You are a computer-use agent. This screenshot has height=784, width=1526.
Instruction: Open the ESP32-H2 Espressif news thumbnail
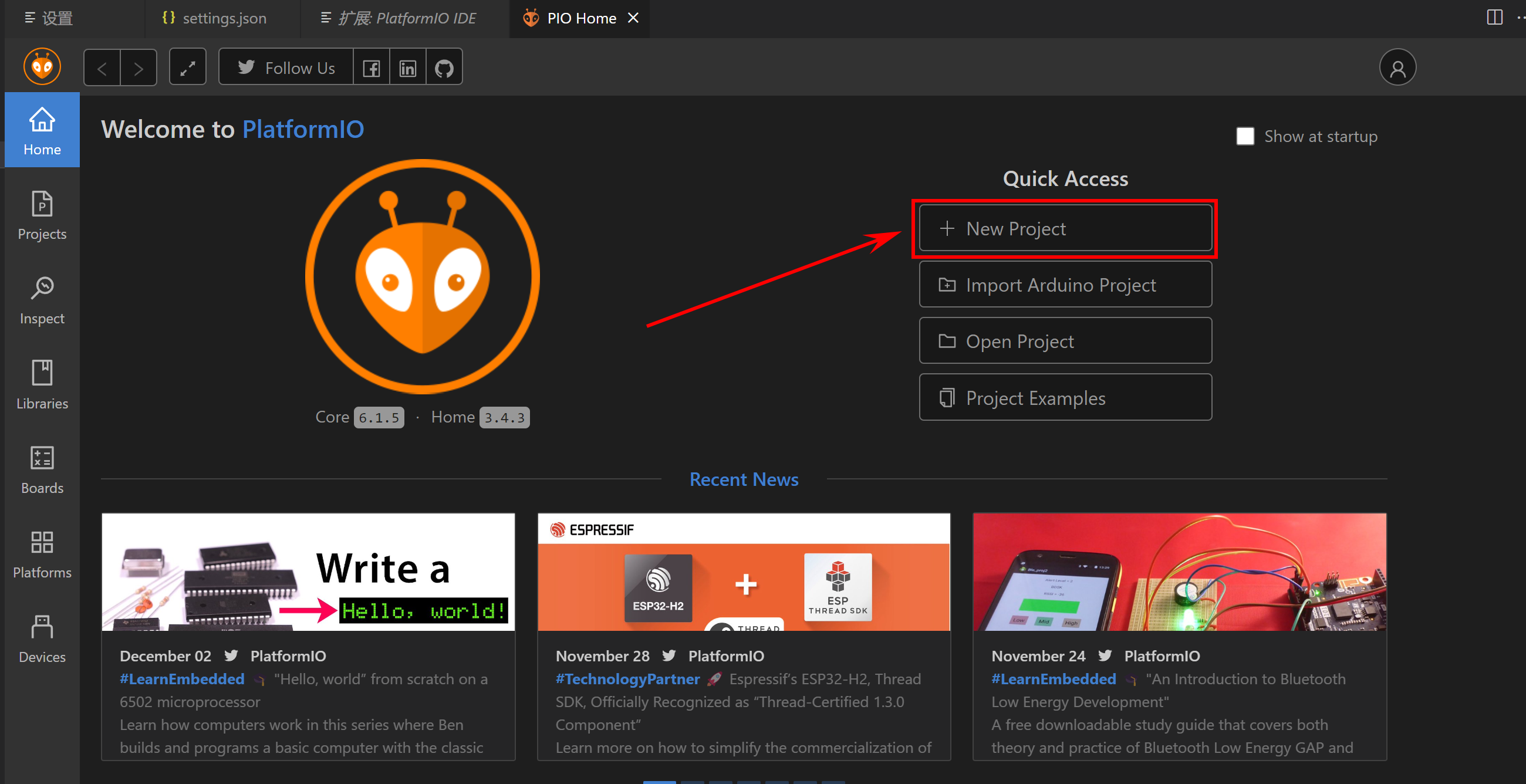(744, 572)
